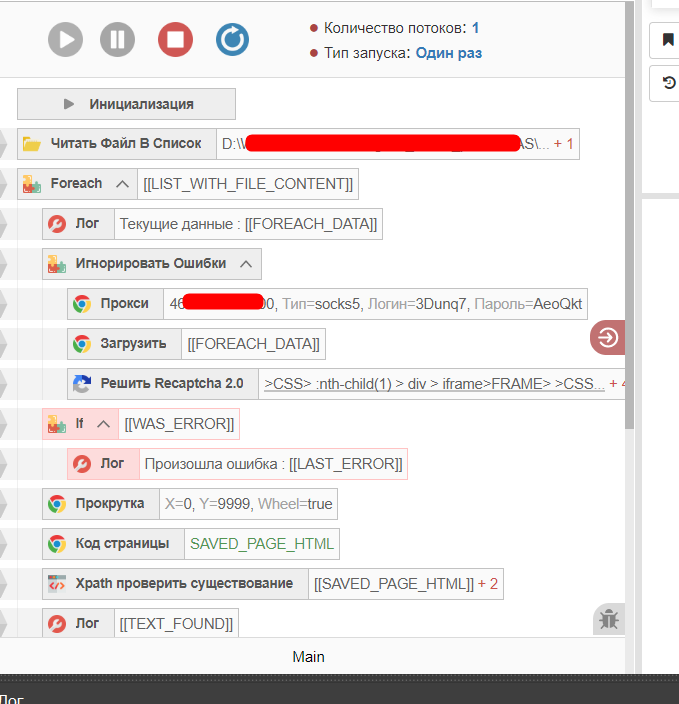679x704 pixels.
Task: Collapse the Игнорировать Ошибки block
Action: [x=246, y=264]
